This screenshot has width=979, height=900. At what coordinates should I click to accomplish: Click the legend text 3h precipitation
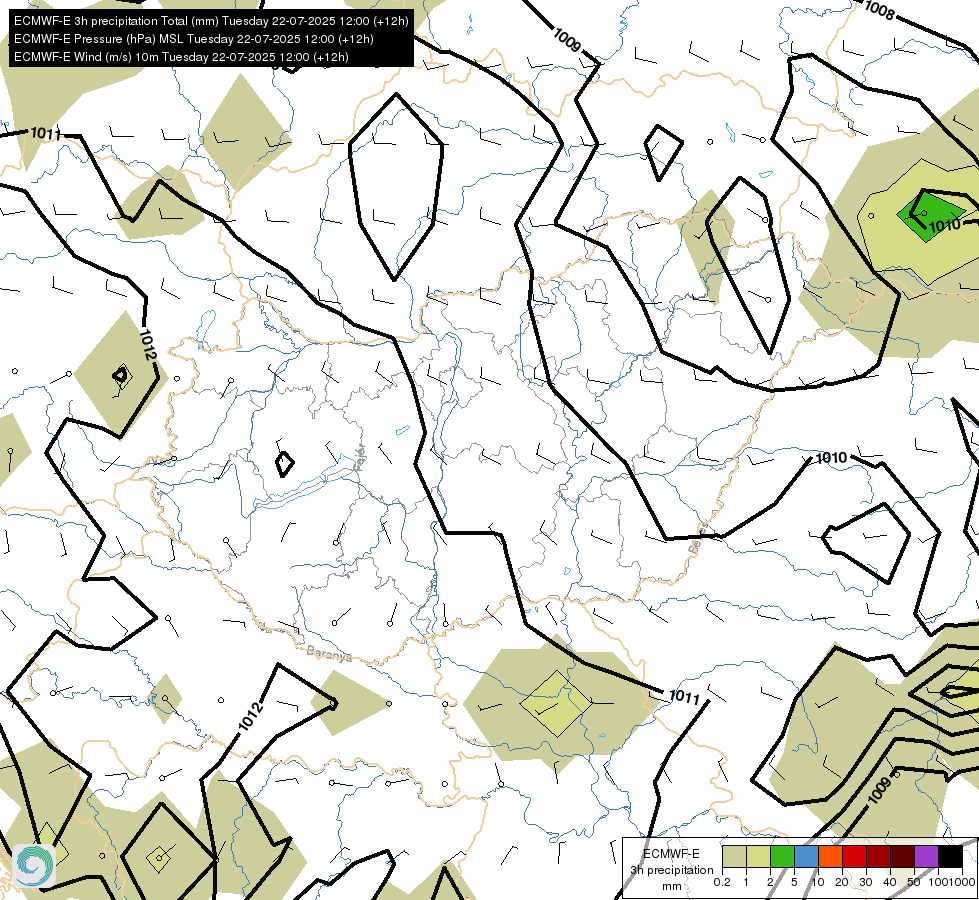pos(671,870)
